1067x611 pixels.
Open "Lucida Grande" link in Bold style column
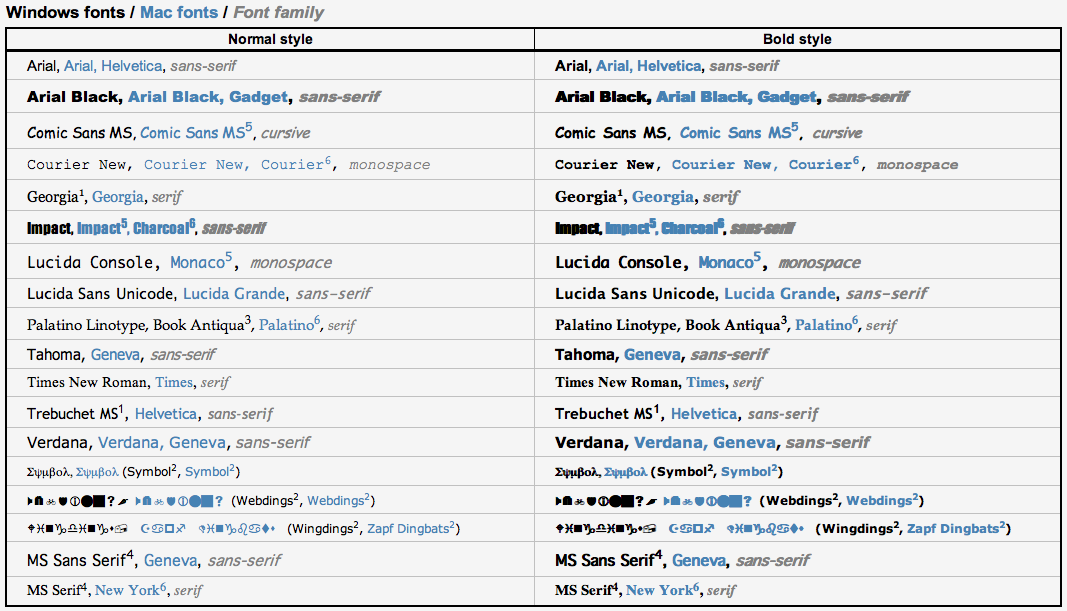click(x=780, y=294)
